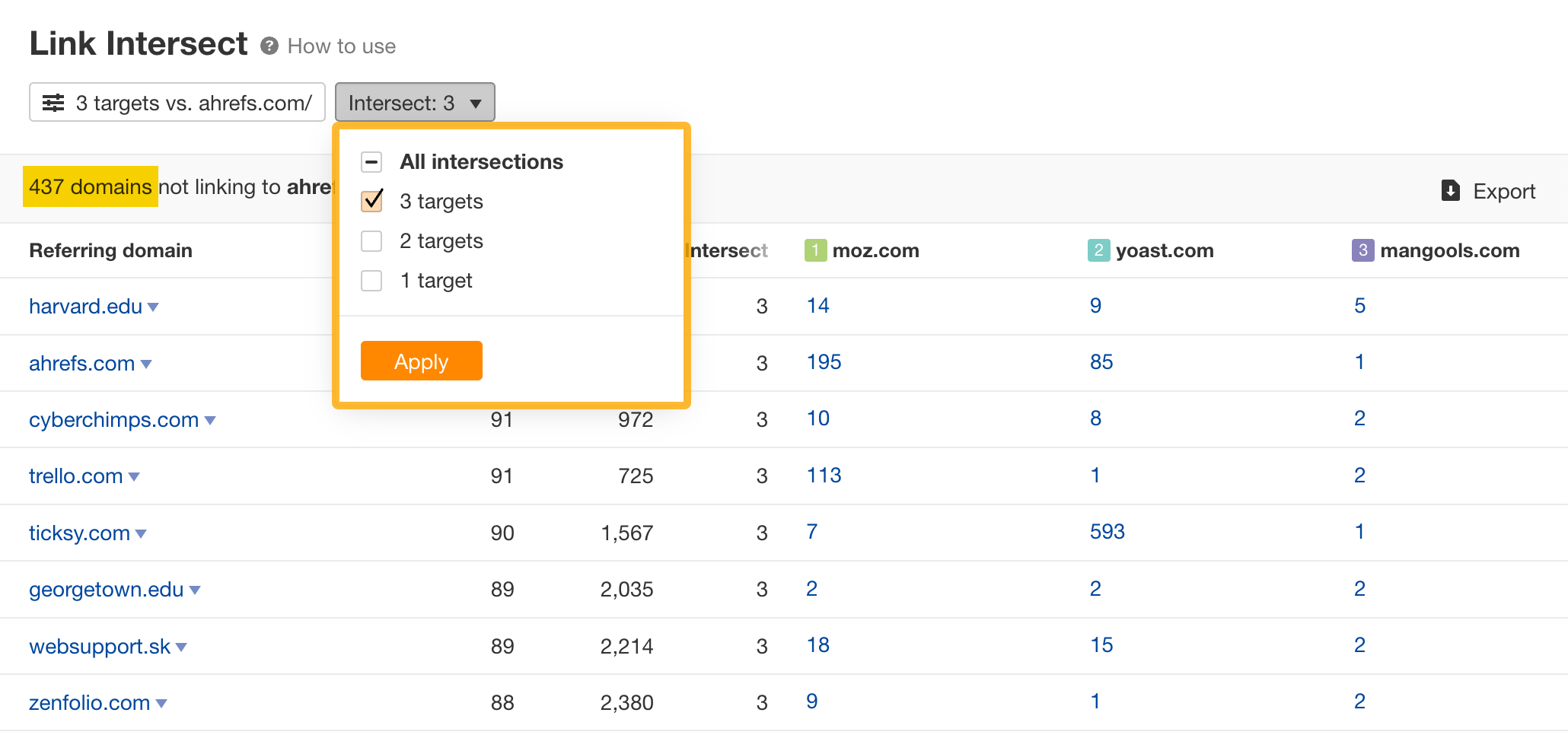The image size is (1568, 735).
Task: Click the 2,380 value in zenfolio.com row
Action: (x=626, y=703)
